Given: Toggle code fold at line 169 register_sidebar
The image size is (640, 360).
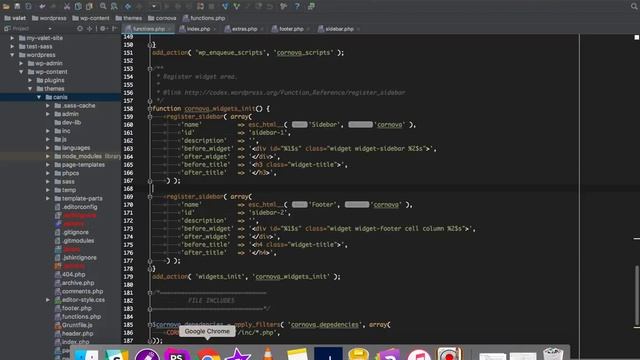Looking at the screenshot, I should point(150,197).
